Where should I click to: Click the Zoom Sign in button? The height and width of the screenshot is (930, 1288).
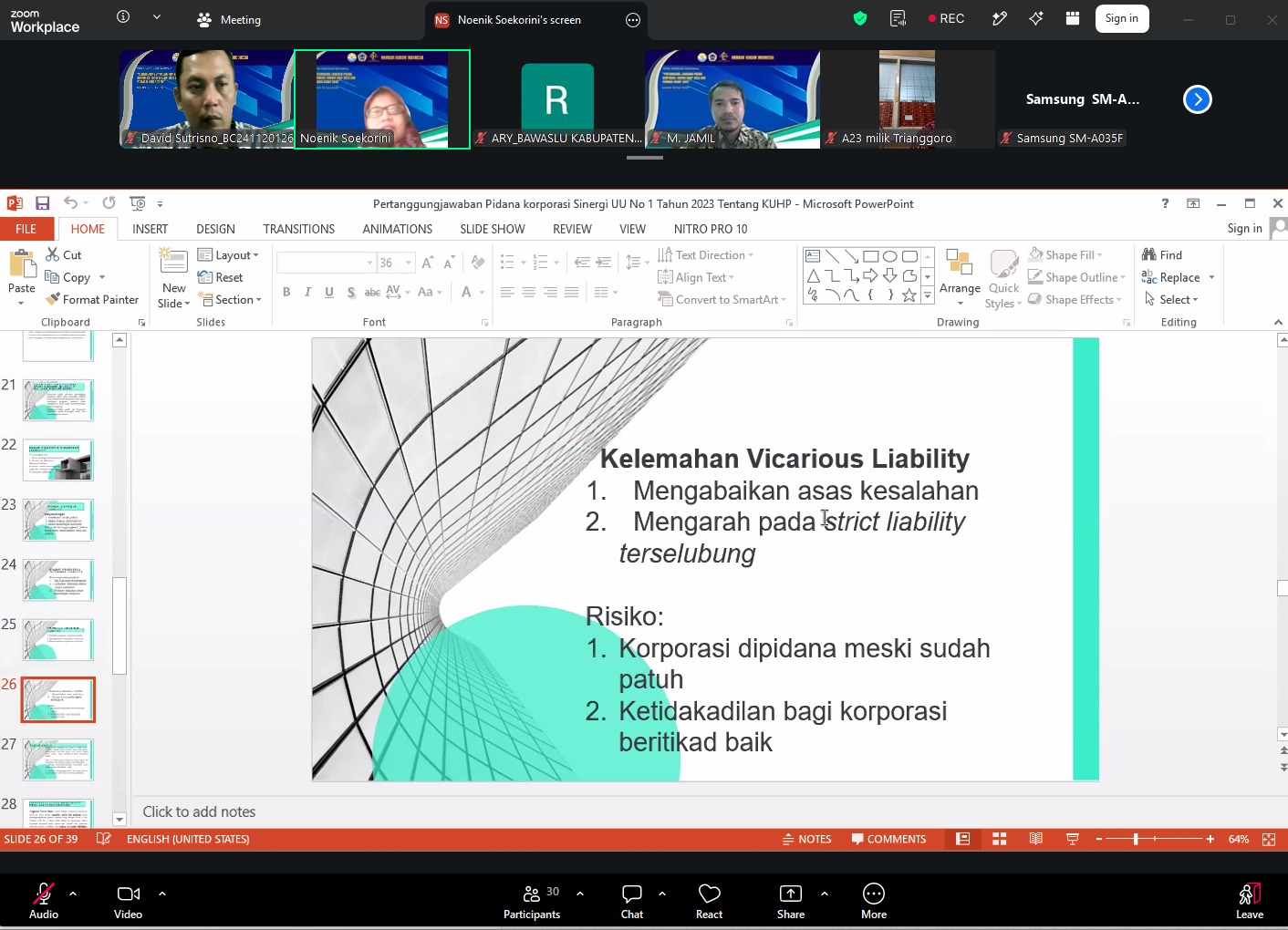pos(1121,18)
